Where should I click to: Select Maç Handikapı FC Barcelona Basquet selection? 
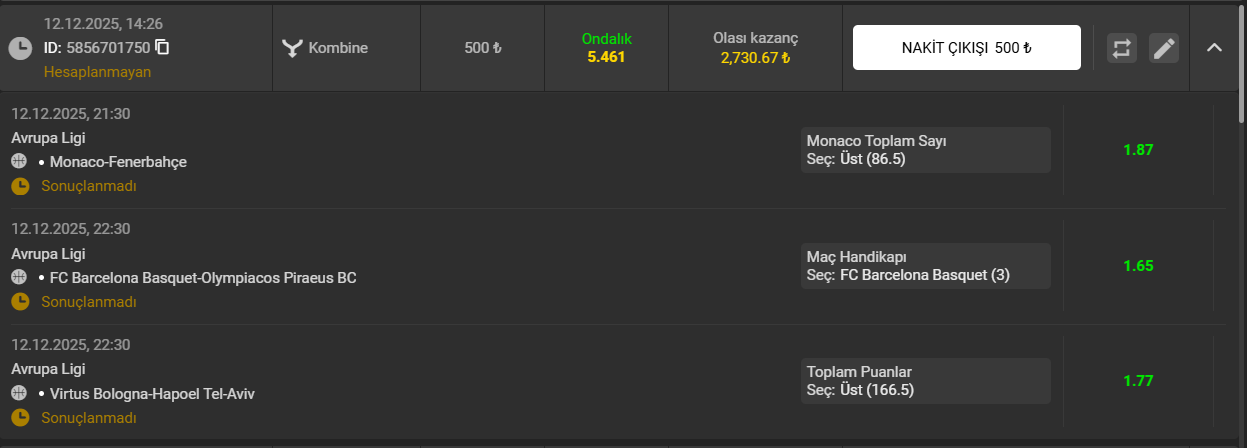pos(926,266)
